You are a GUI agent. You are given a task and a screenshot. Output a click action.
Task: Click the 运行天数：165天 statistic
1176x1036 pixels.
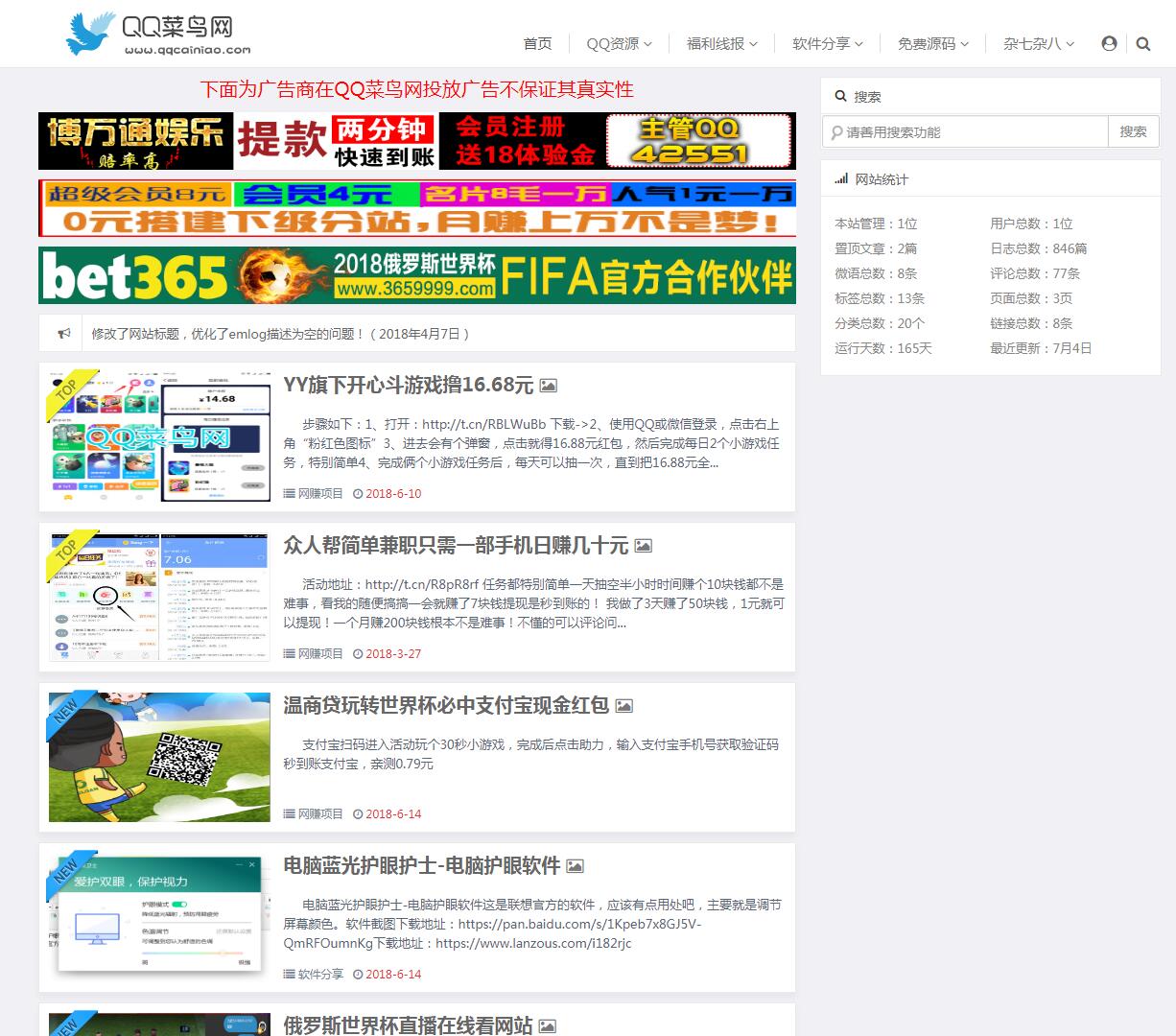pyautogui.click(x=883, y=348)
